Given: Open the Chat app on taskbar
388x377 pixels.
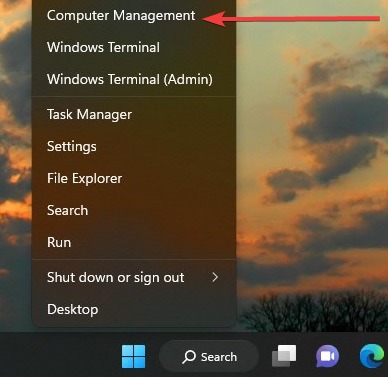Looking at the screenshot, I should point(327,356).
